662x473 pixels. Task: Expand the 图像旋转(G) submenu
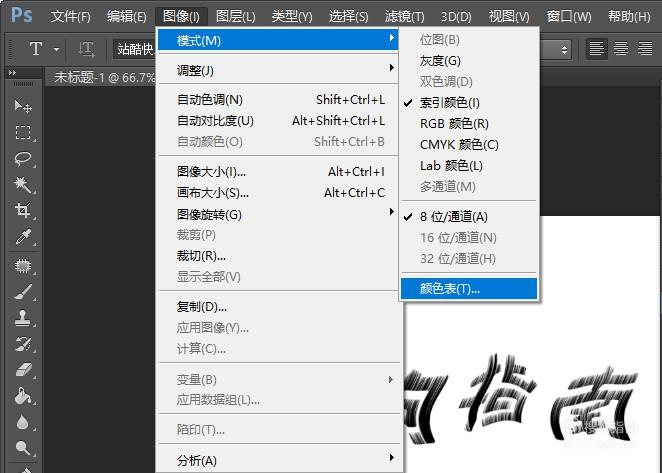(278, 214)
